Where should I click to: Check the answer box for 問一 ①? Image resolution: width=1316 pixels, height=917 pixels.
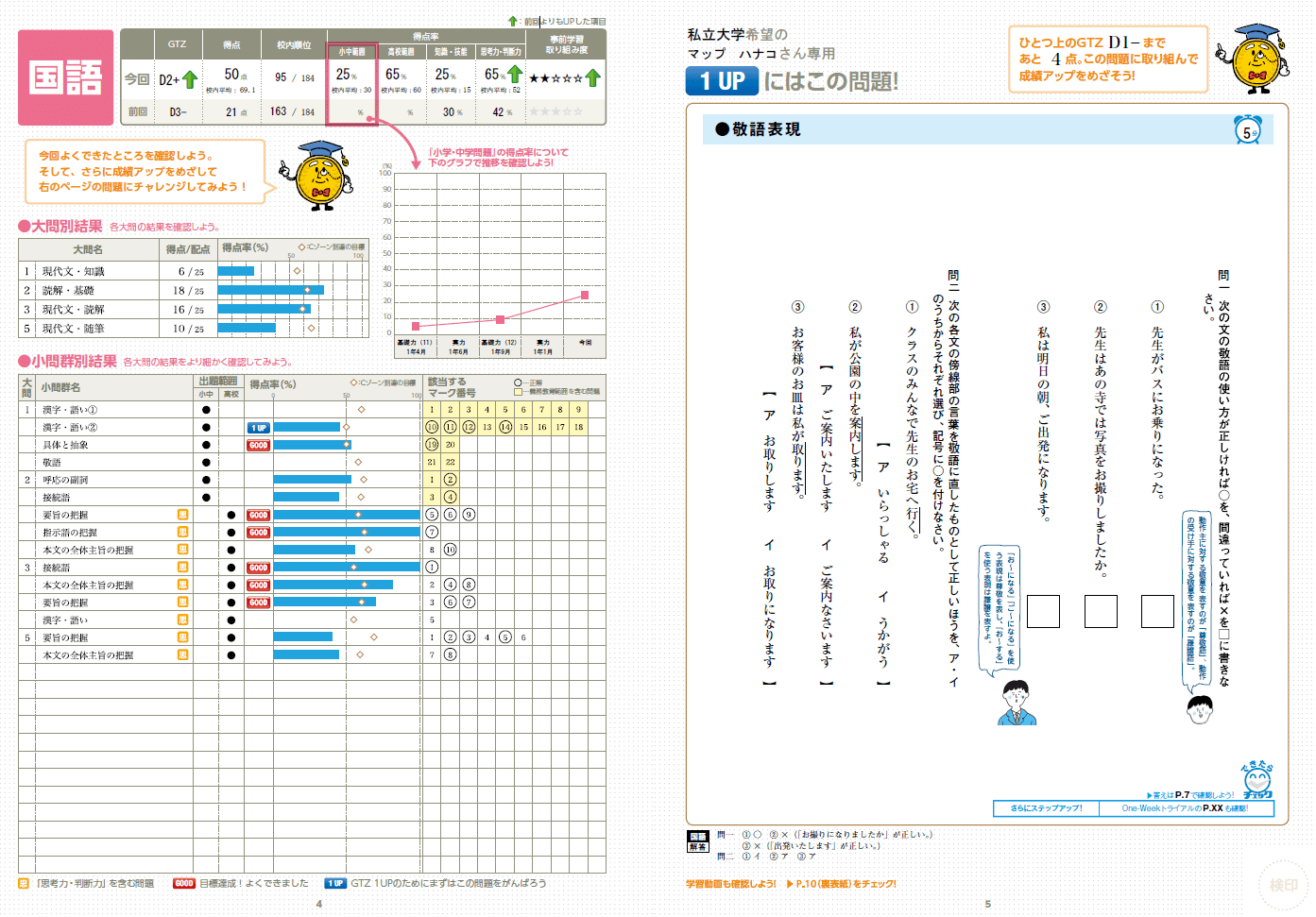[1157, 611]
